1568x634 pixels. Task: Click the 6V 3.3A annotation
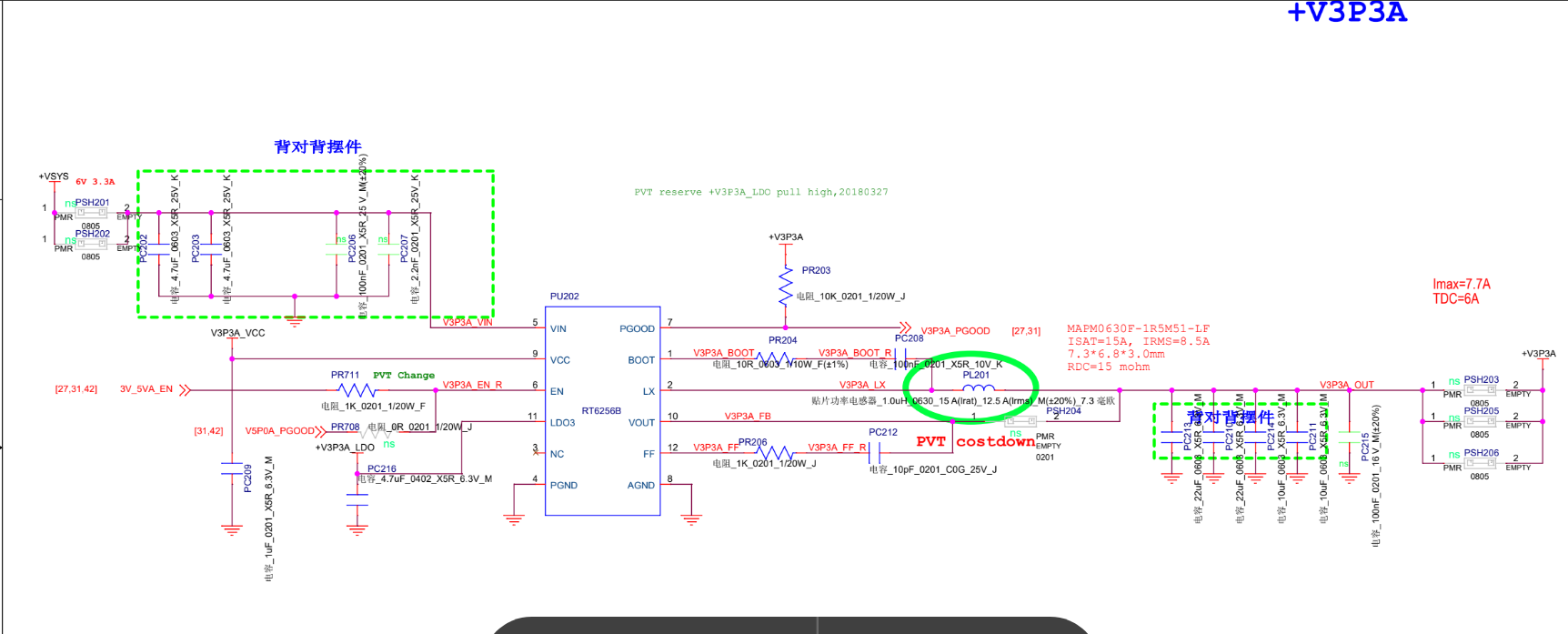95,182
